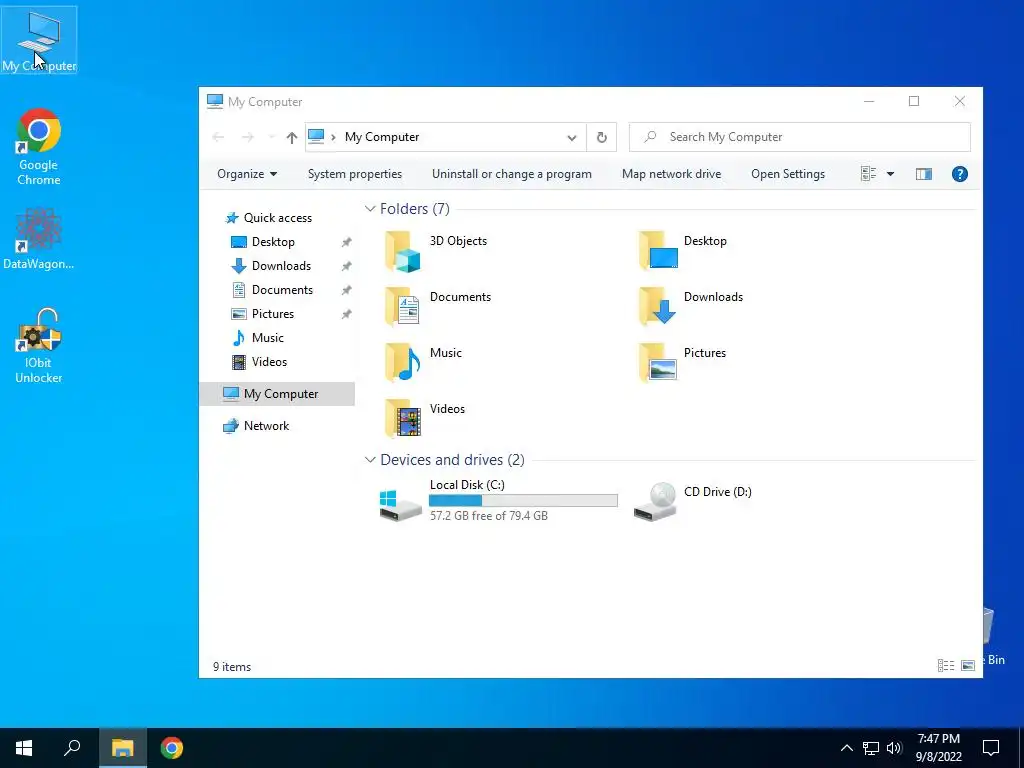1024x768 pixels.
Task: Go up one folder level
Action: tap(291, 137)
